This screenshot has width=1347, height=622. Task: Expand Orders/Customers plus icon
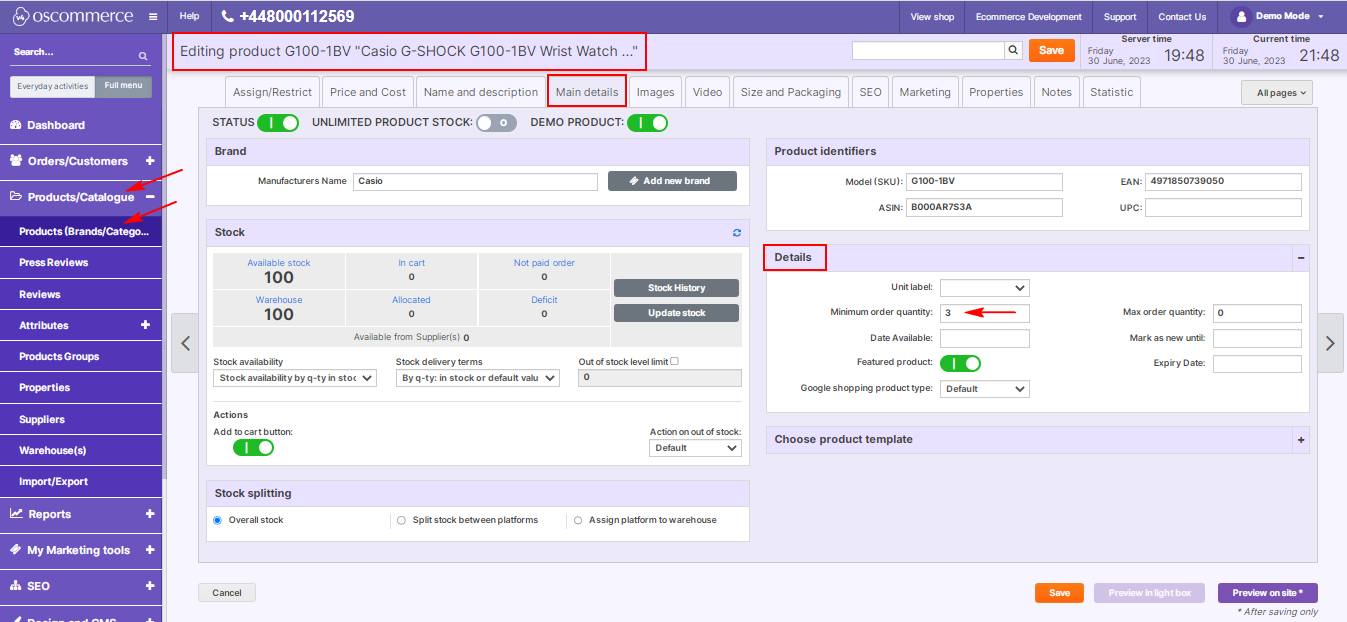(150, 160)
